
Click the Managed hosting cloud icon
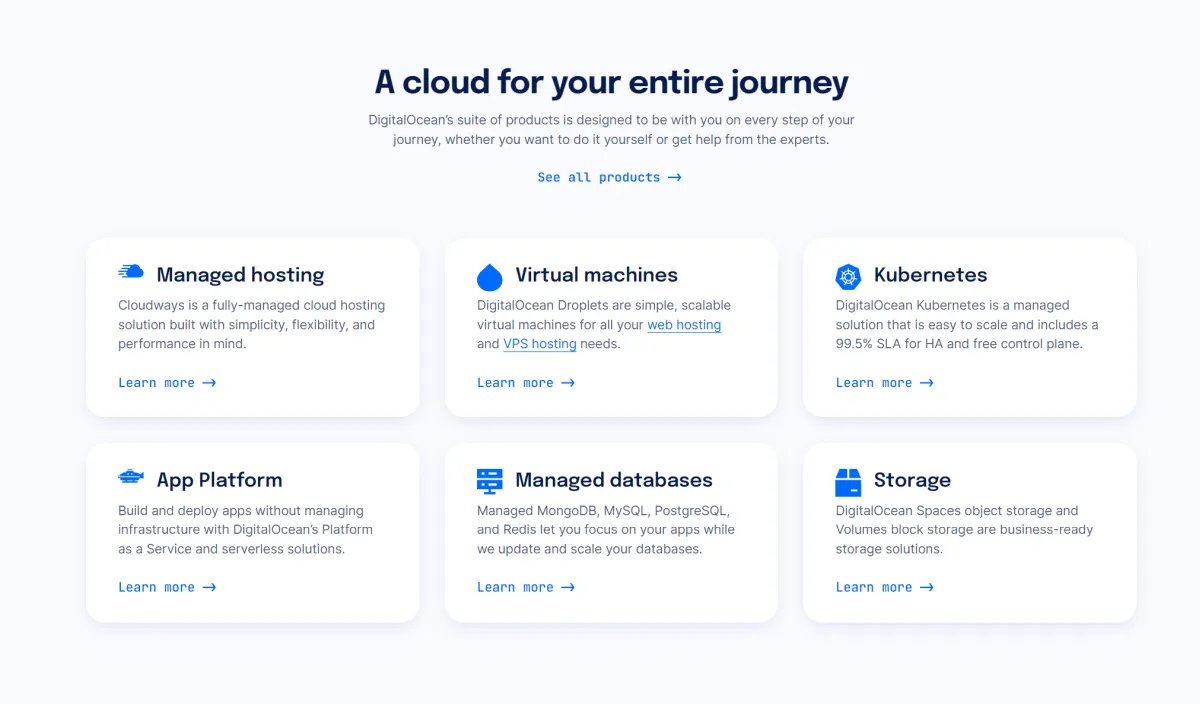click(x=131, y=272)
